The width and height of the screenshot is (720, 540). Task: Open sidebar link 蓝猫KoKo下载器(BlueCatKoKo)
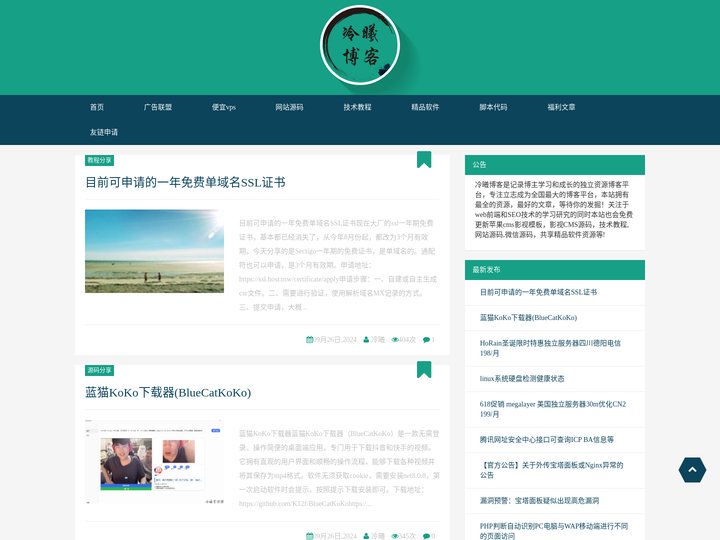click(x=528, y=317)
